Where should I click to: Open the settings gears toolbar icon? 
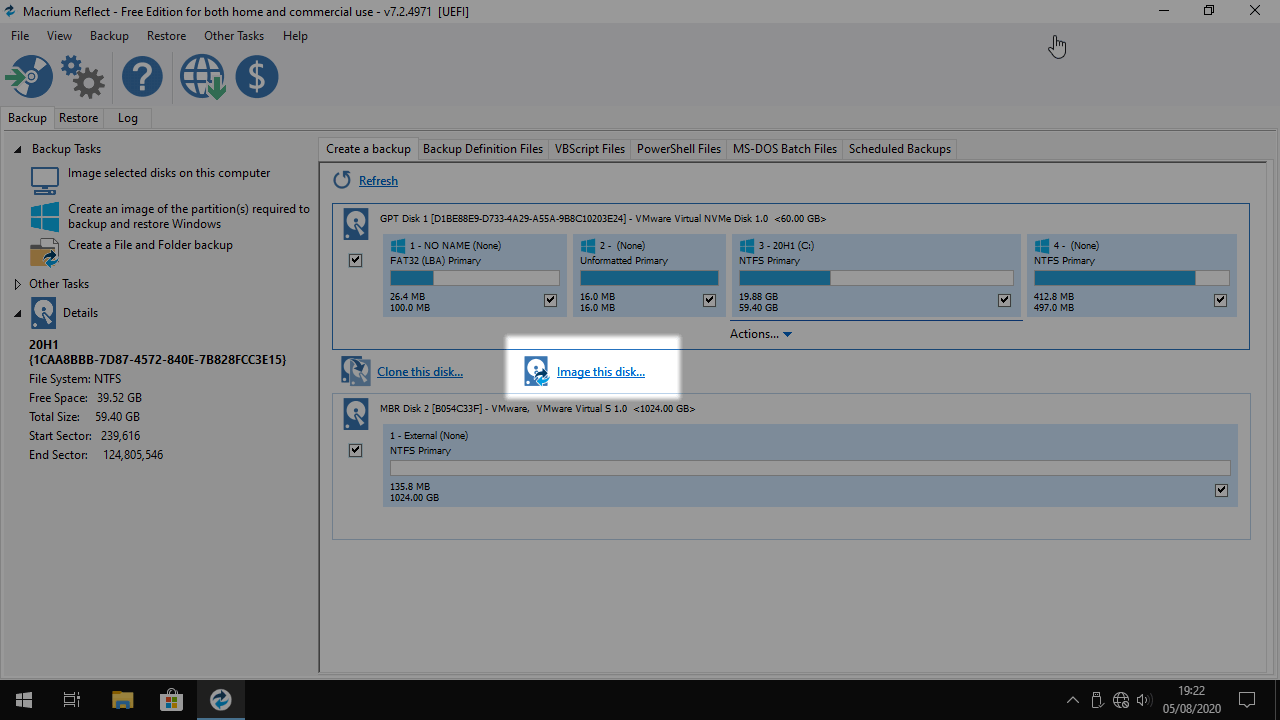tap(83, 77)
